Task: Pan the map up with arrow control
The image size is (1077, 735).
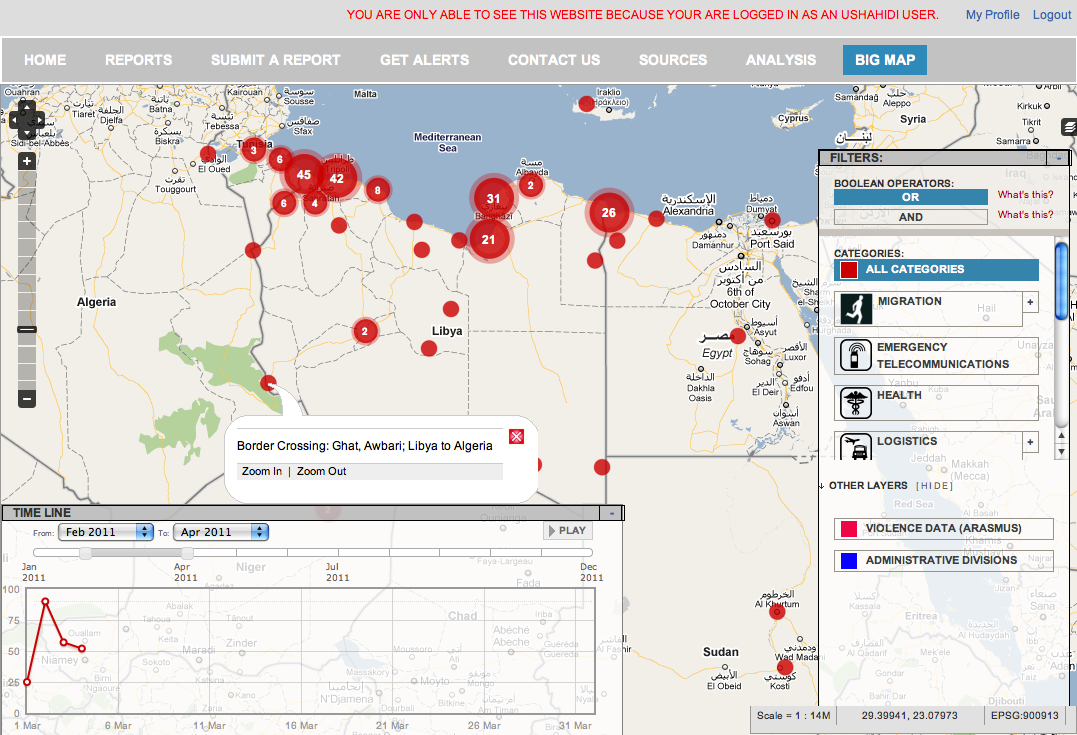Action: [27, 106]
